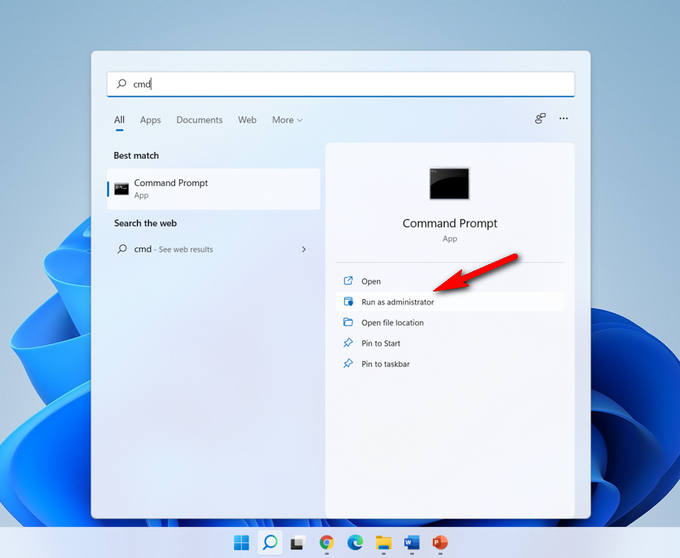680x558 pixels.
Task: Open File Explorer from the taskbar
Action: pos(383,542)
